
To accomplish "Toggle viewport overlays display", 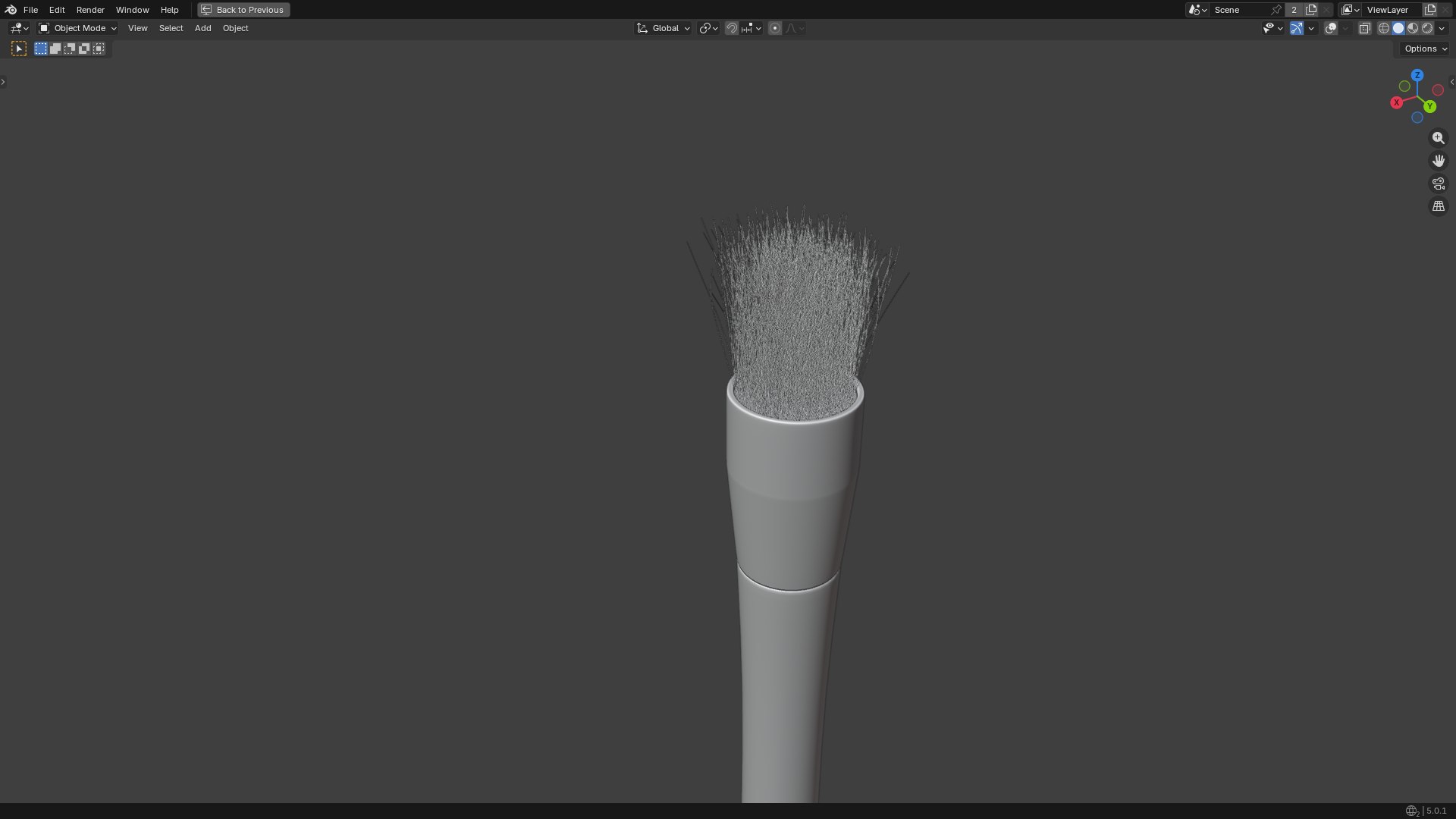I will coord(1331,28).
